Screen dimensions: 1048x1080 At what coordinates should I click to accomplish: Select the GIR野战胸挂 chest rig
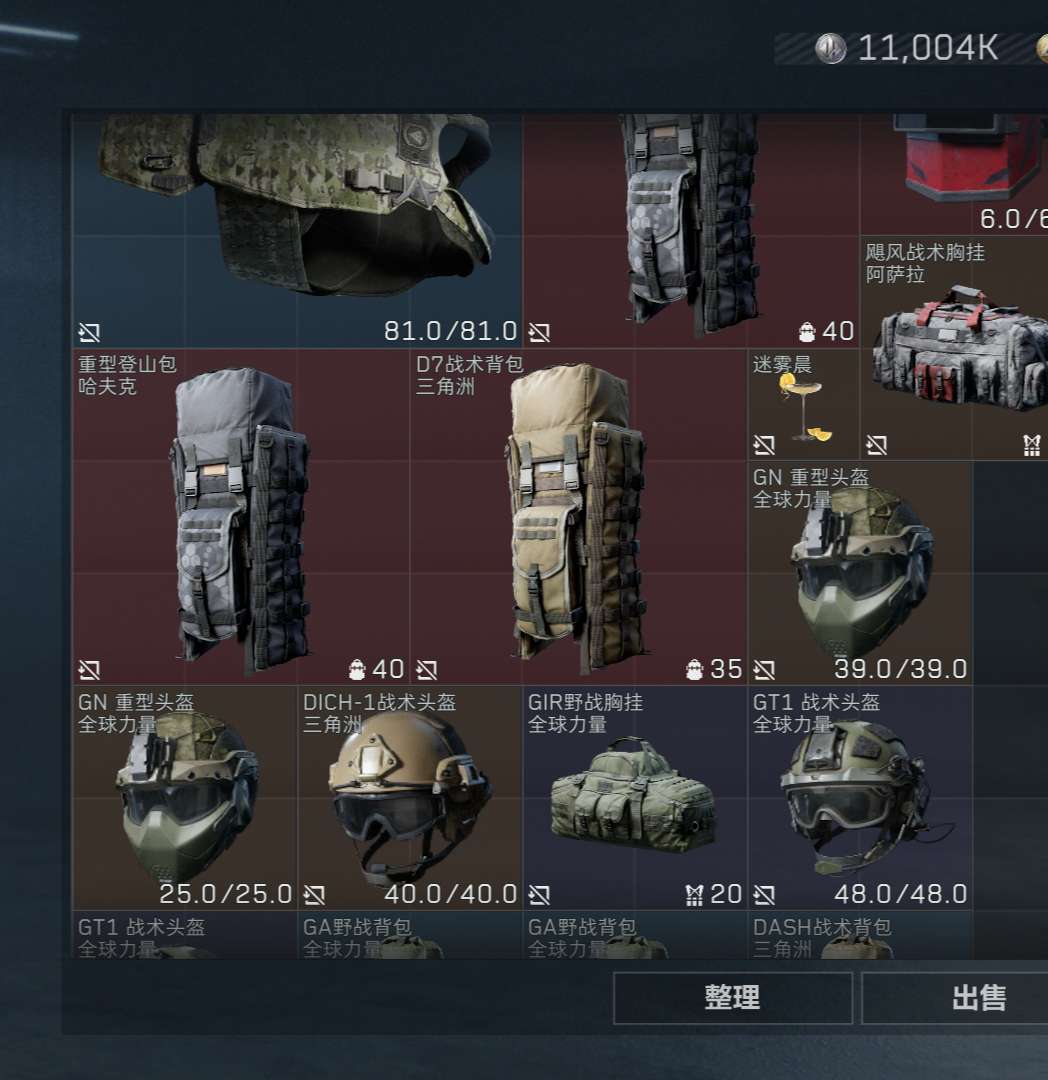click(x=635, y=798)
